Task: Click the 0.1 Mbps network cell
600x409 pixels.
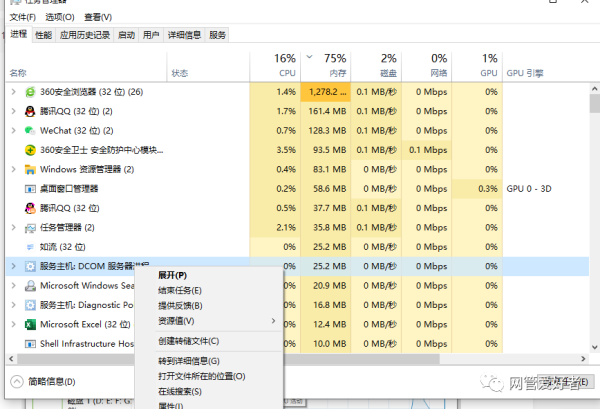Action: coord(427,150)
